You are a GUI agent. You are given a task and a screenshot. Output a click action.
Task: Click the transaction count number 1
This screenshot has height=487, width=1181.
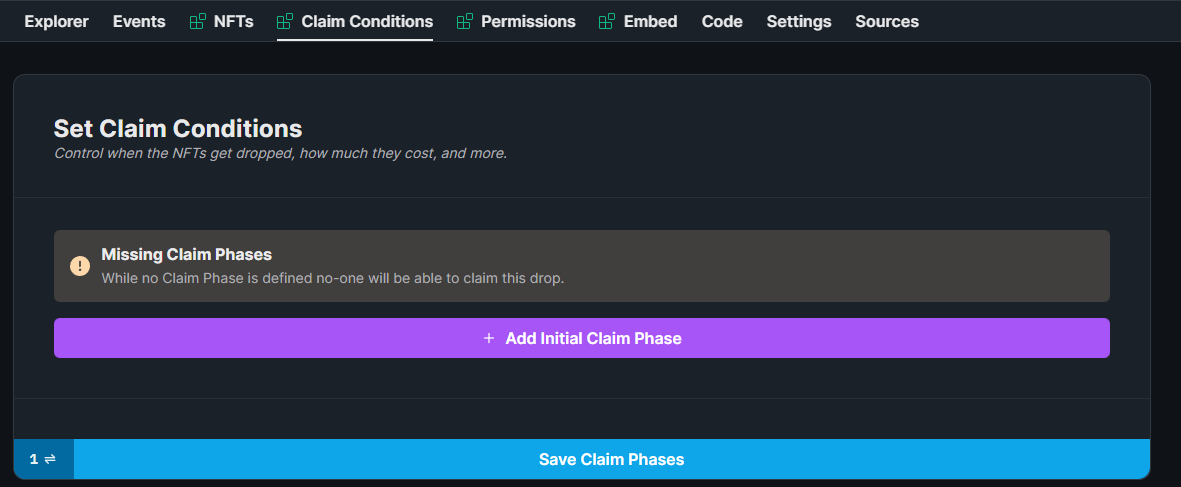pos(34,458)
